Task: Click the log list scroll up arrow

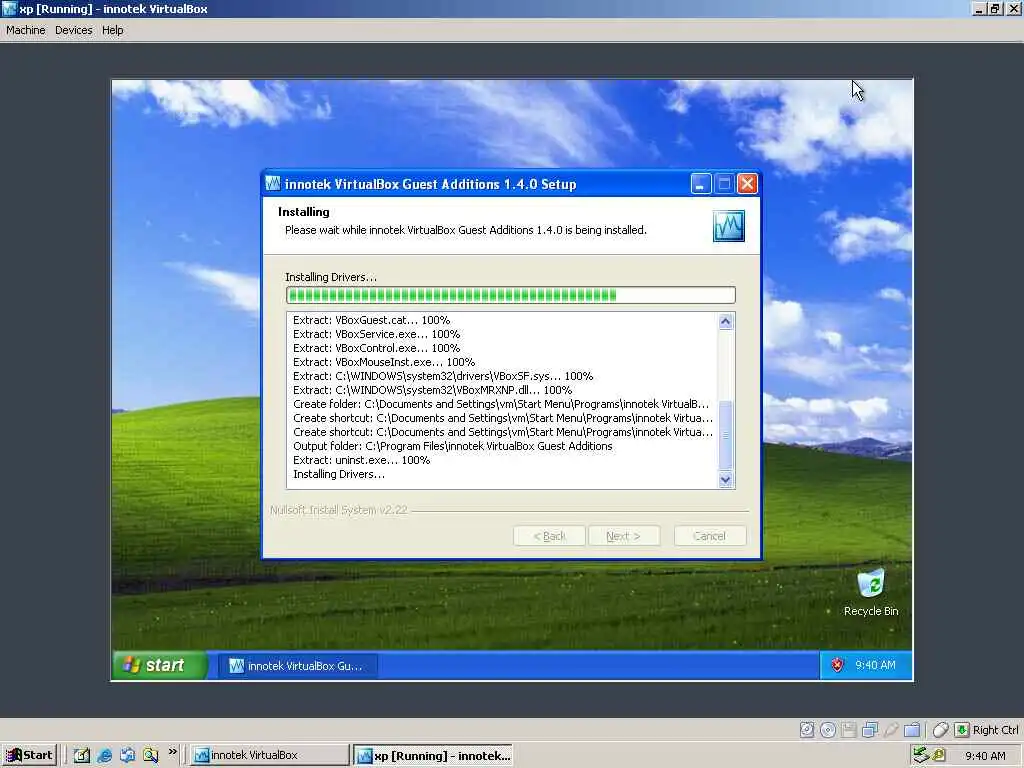Action: [725, 321]
